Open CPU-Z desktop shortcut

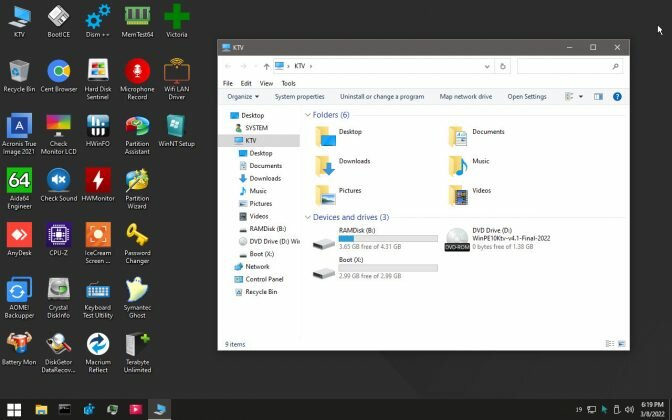coord(59,240)
